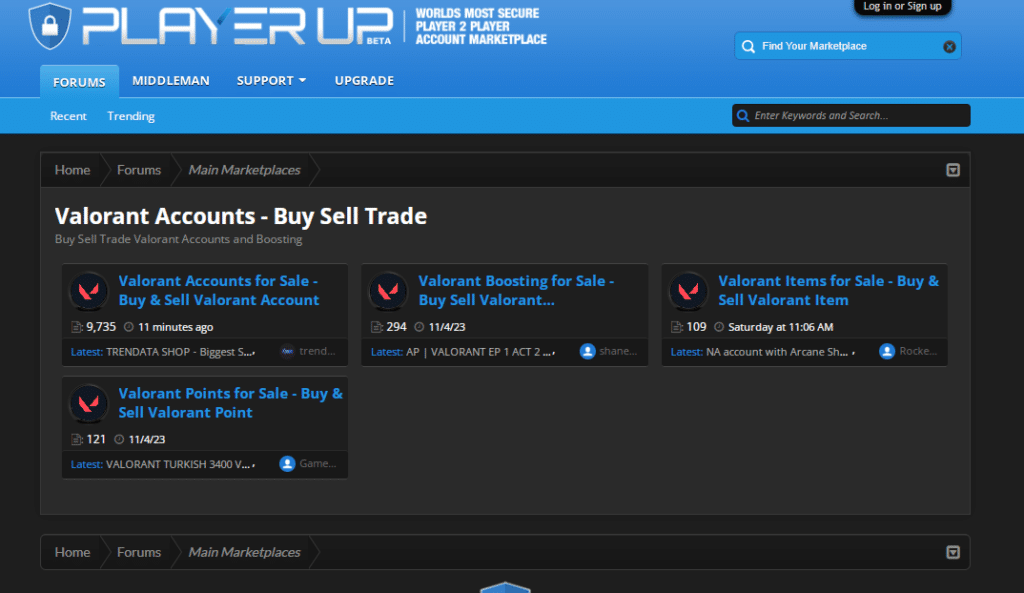Open Valorant Accounts for Sale forum link
The width and height of the screenshot is (1024, 593).
coord(219,291)
